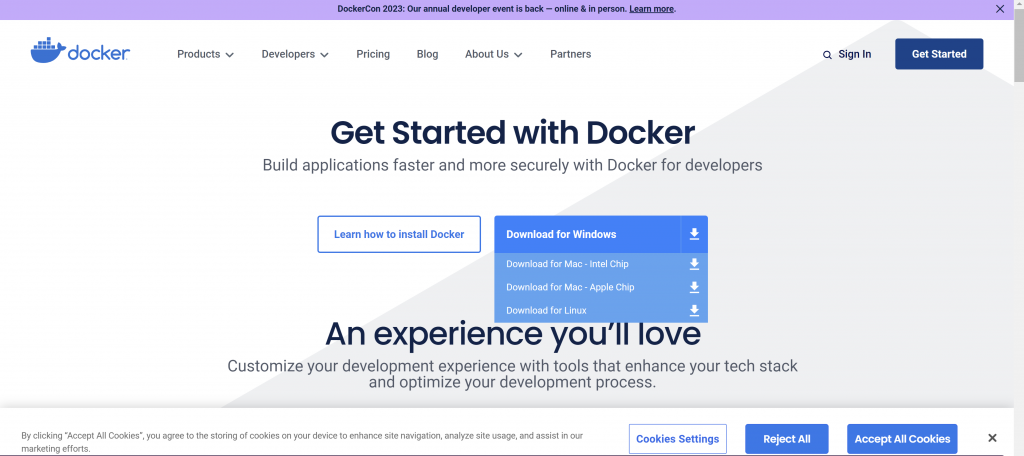Image resolution: width=1024 pixels, height=456 pixels.
Task: Open the Partners page
Action: pos(570,54)
